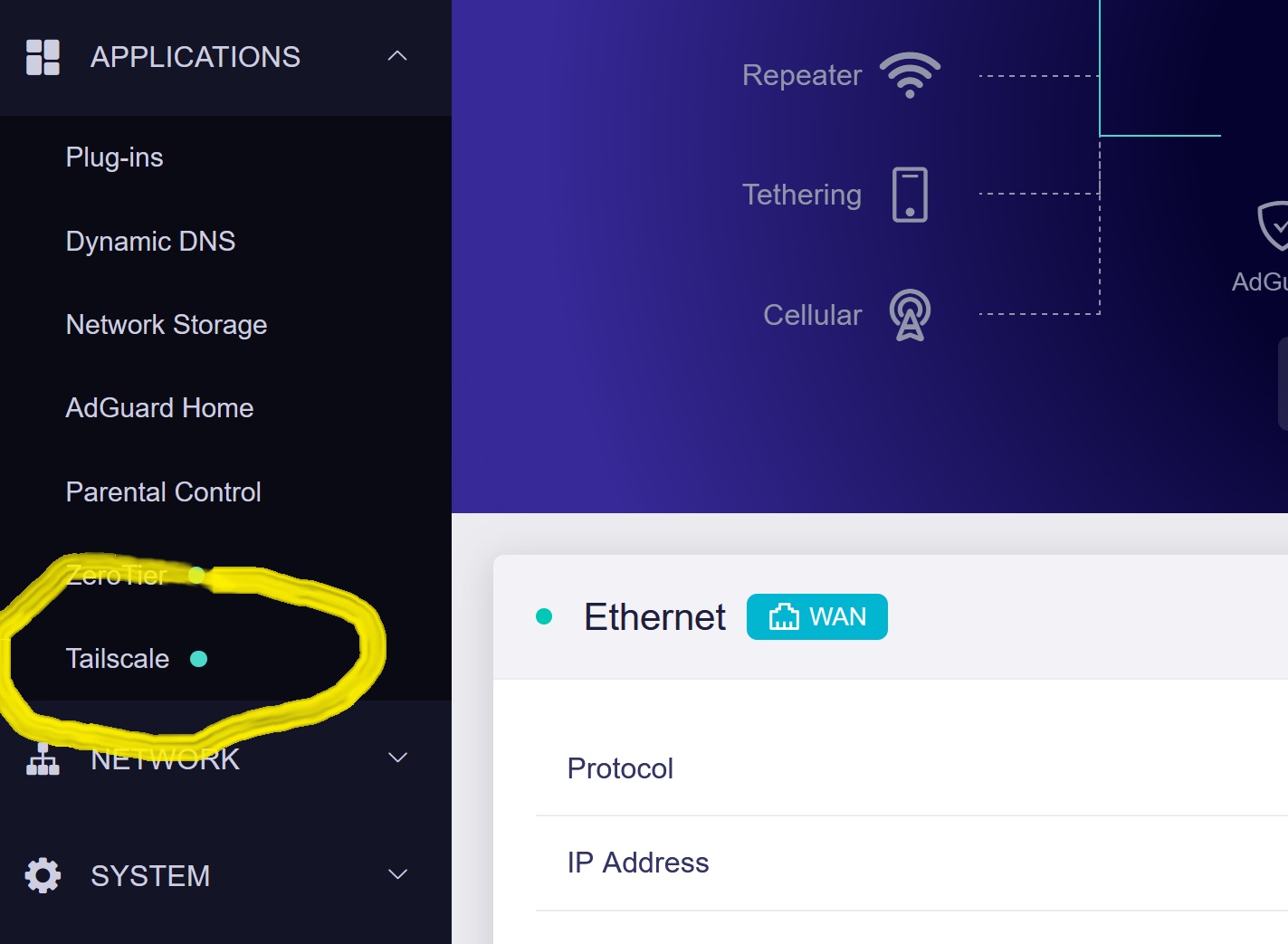This screenshot has width=1288, height=944.
Task: Click the Ethernet green status dot
Action: click(544, 616)
